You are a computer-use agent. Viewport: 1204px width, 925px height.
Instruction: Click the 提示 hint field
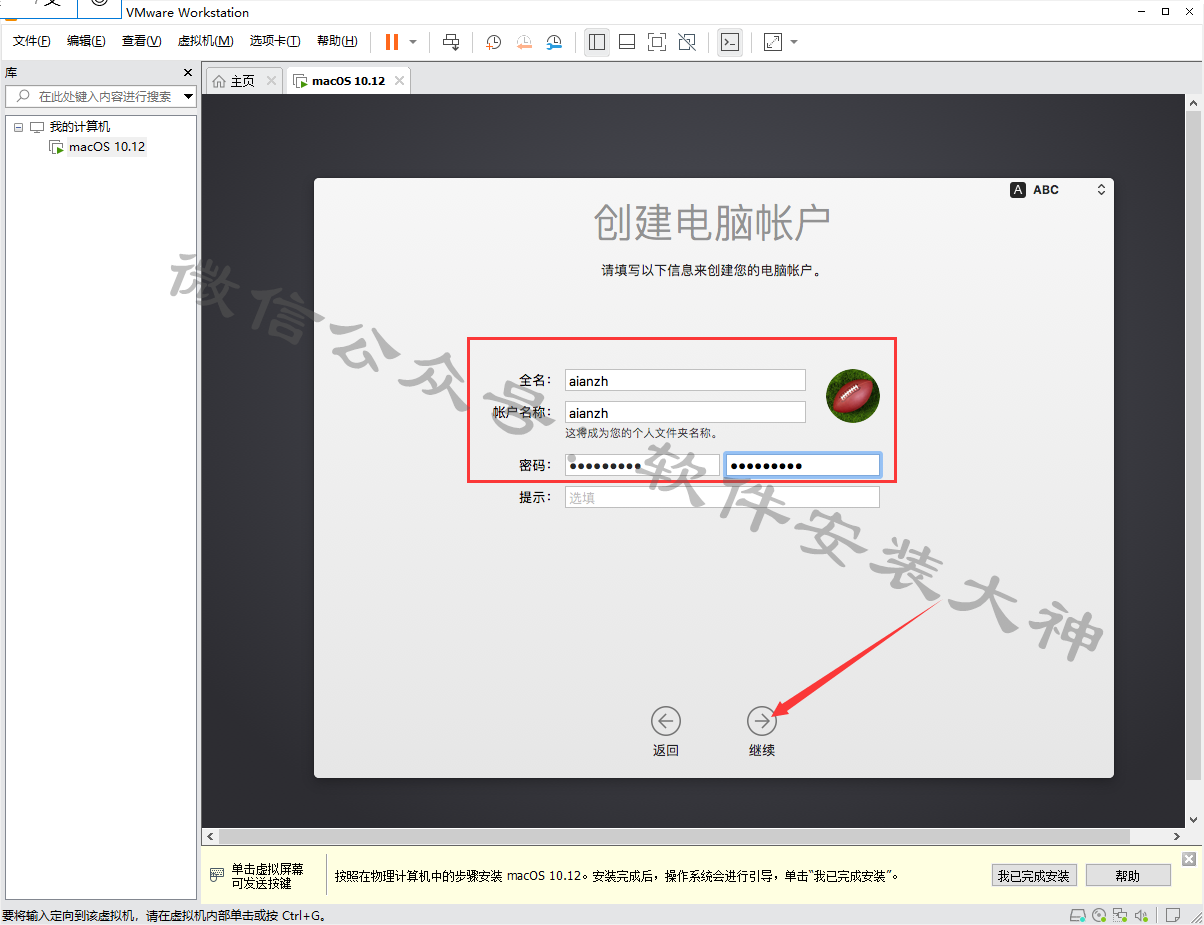(x=722, y=497)
